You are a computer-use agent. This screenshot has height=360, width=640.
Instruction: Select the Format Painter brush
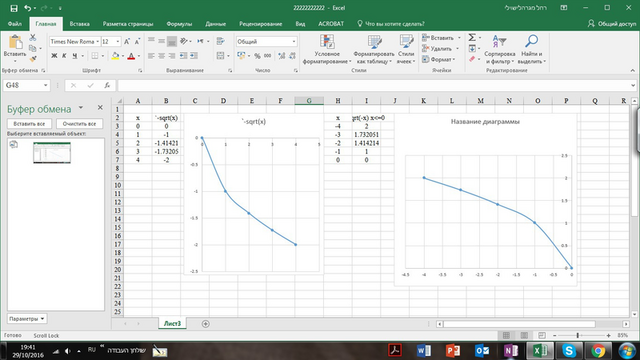(33, 59)
